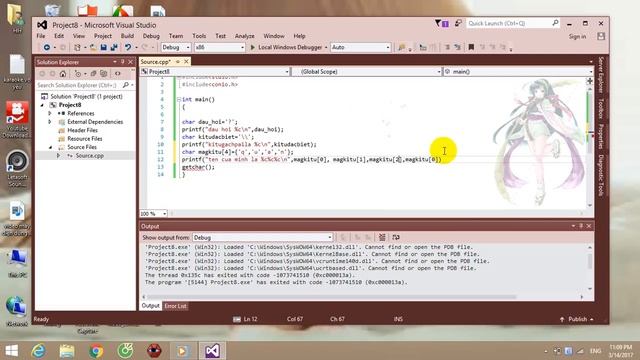Click the Save icon in toolbar
The width and height of the screenshot is (640, 360).
[104, 47]
